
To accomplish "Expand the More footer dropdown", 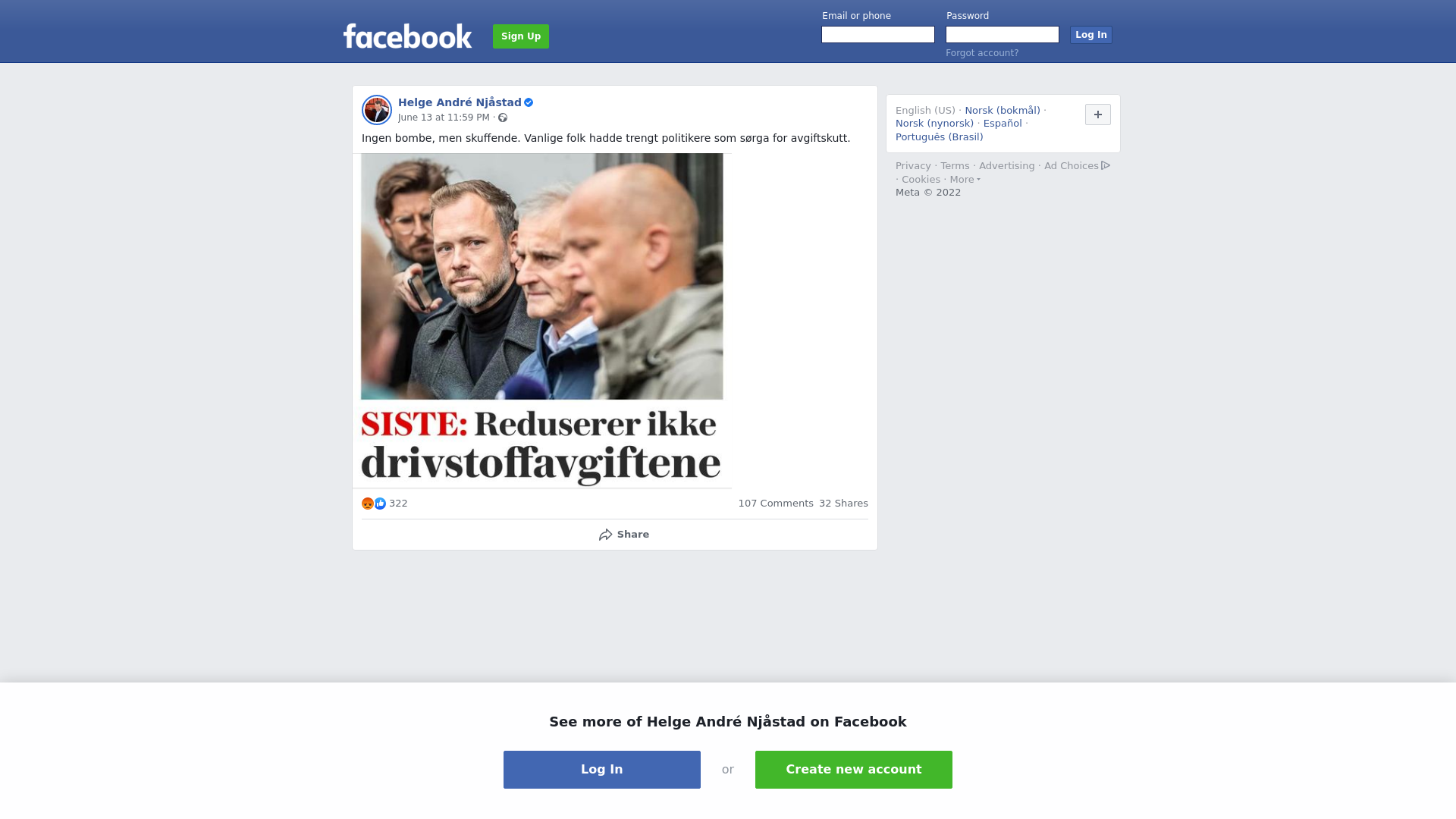I will 965,180.
